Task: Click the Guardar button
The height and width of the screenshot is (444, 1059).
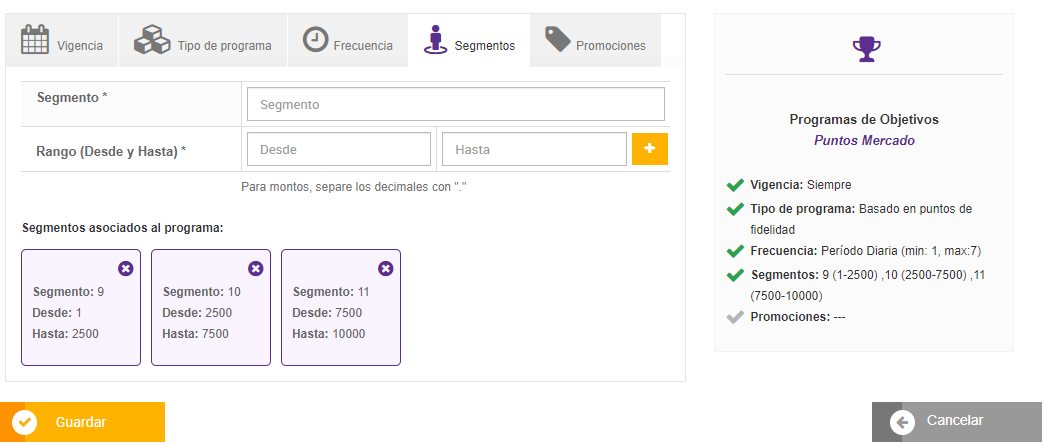Action: pyautogui.click(x=82, y=422)
